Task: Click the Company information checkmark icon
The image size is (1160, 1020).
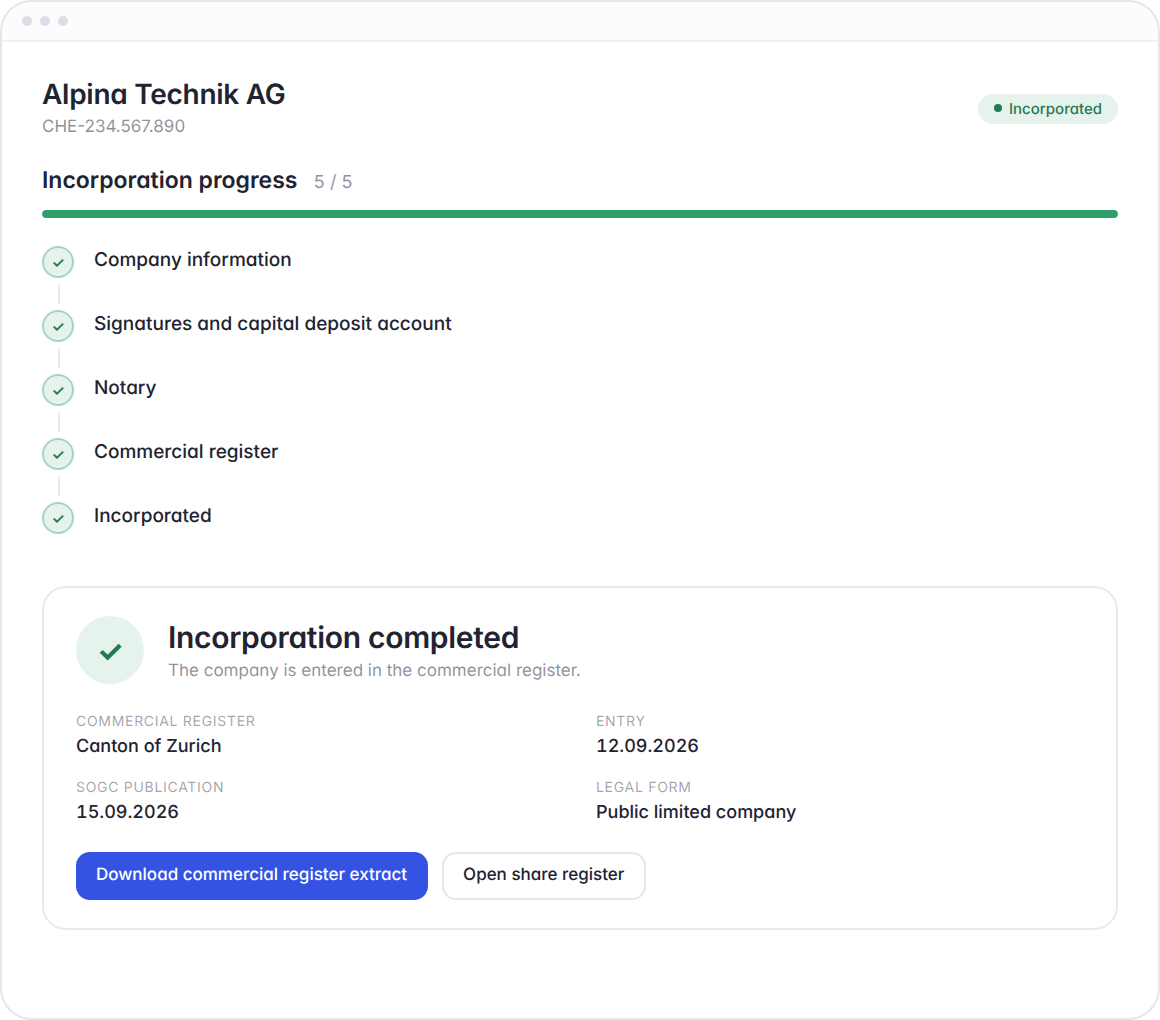Action: (x=58, y=262)
